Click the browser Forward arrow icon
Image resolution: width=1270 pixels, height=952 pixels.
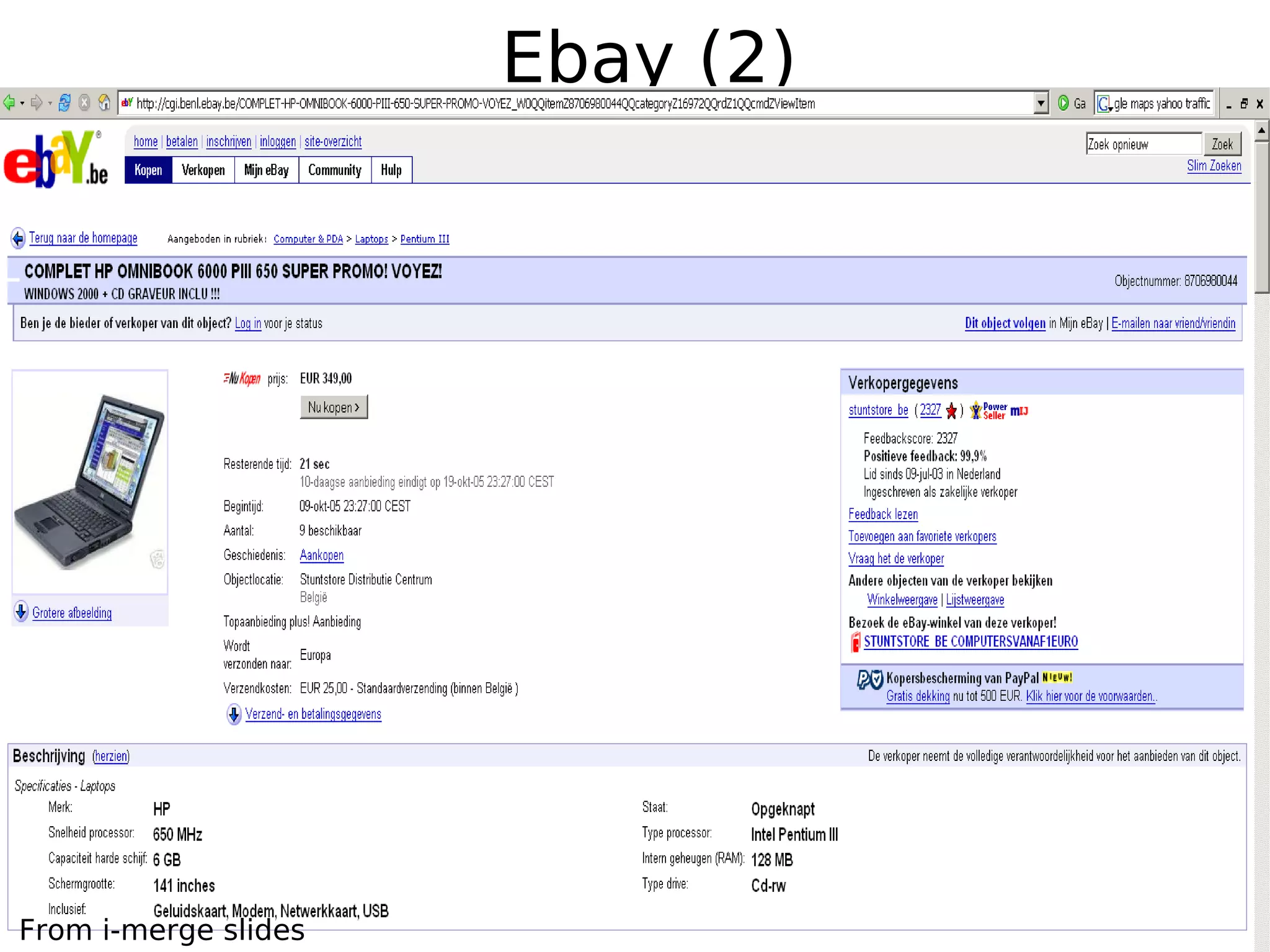[x=37, y=103]
